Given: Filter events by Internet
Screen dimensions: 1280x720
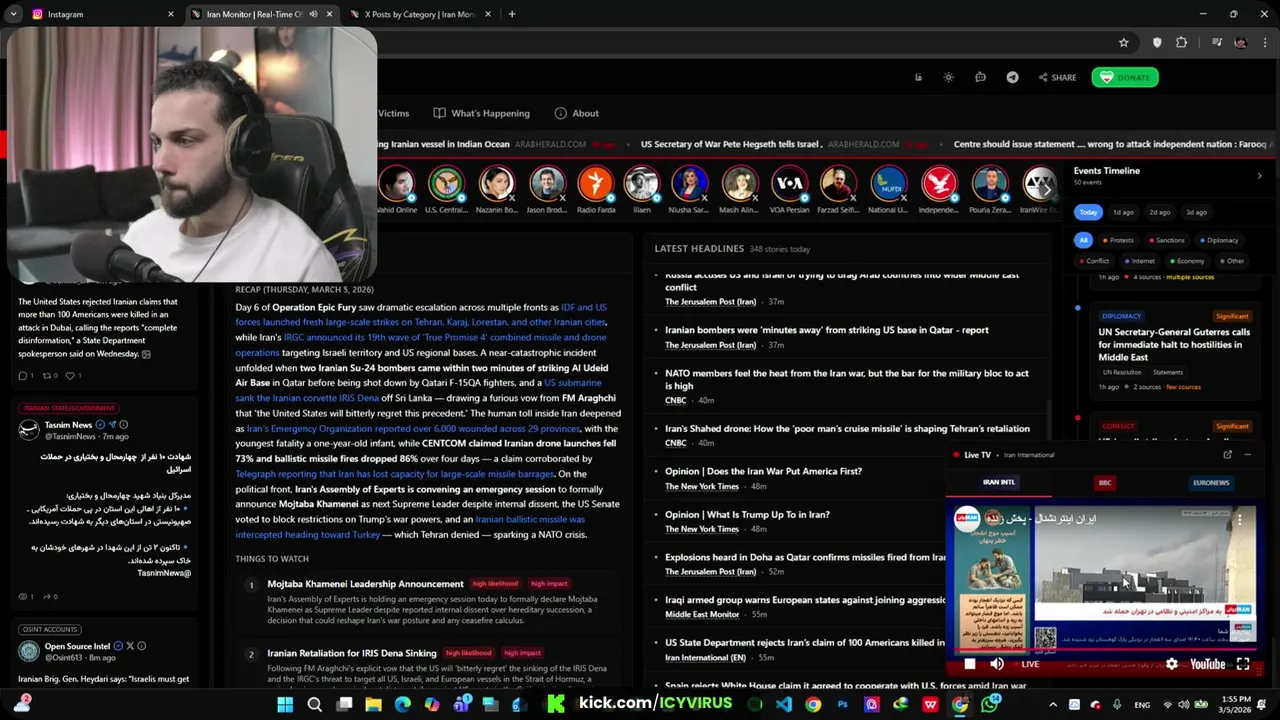Looking at the screenshot, I should (x=1139, y=261).
